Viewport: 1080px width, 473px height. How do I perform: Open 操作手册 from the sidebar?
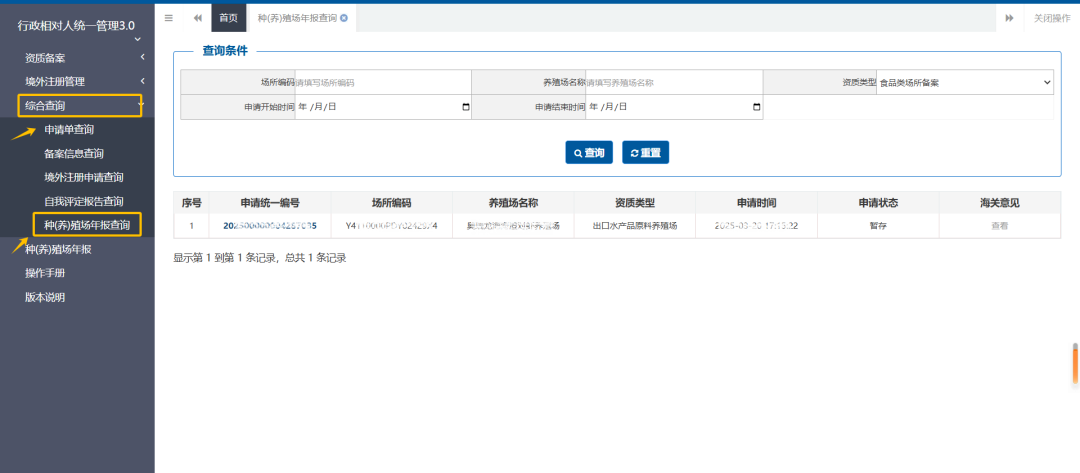45,273
